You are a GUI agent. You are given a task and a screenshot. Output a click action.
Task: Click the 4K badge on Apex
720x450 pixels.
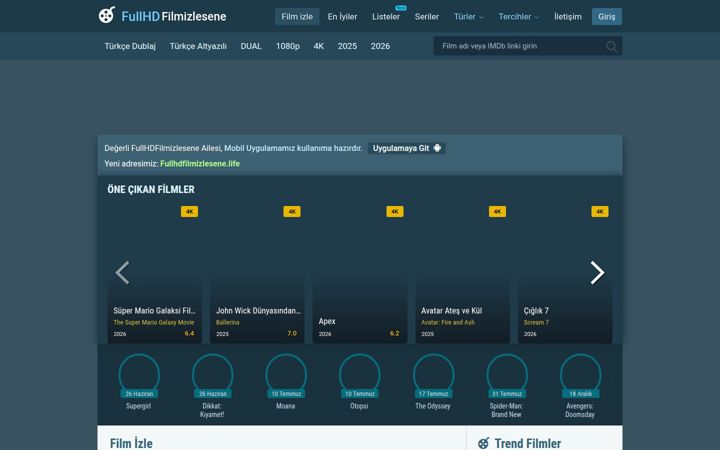pos(394,211)
